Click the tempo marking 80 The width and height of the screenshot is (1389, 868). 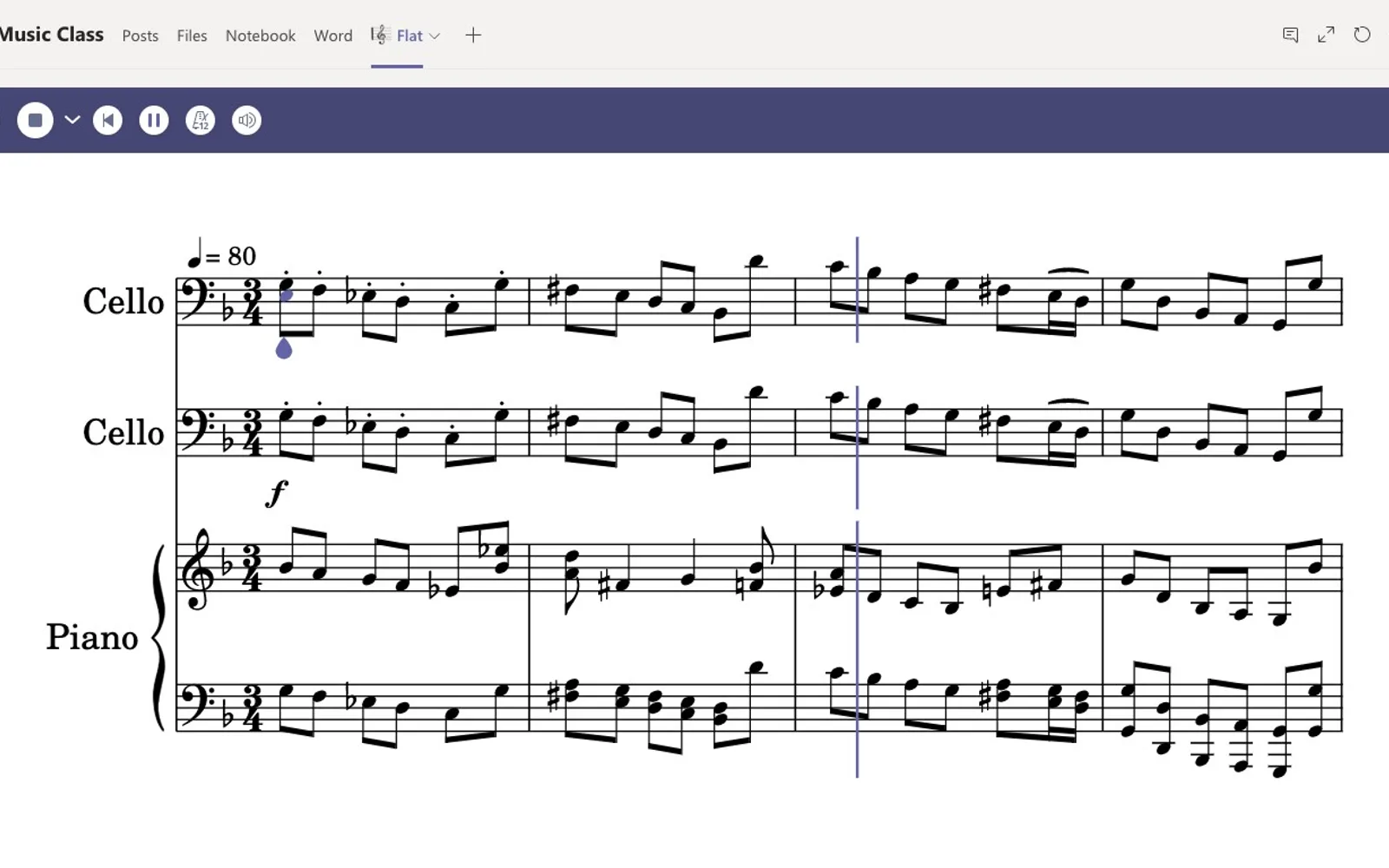click(x=241, y=256)
